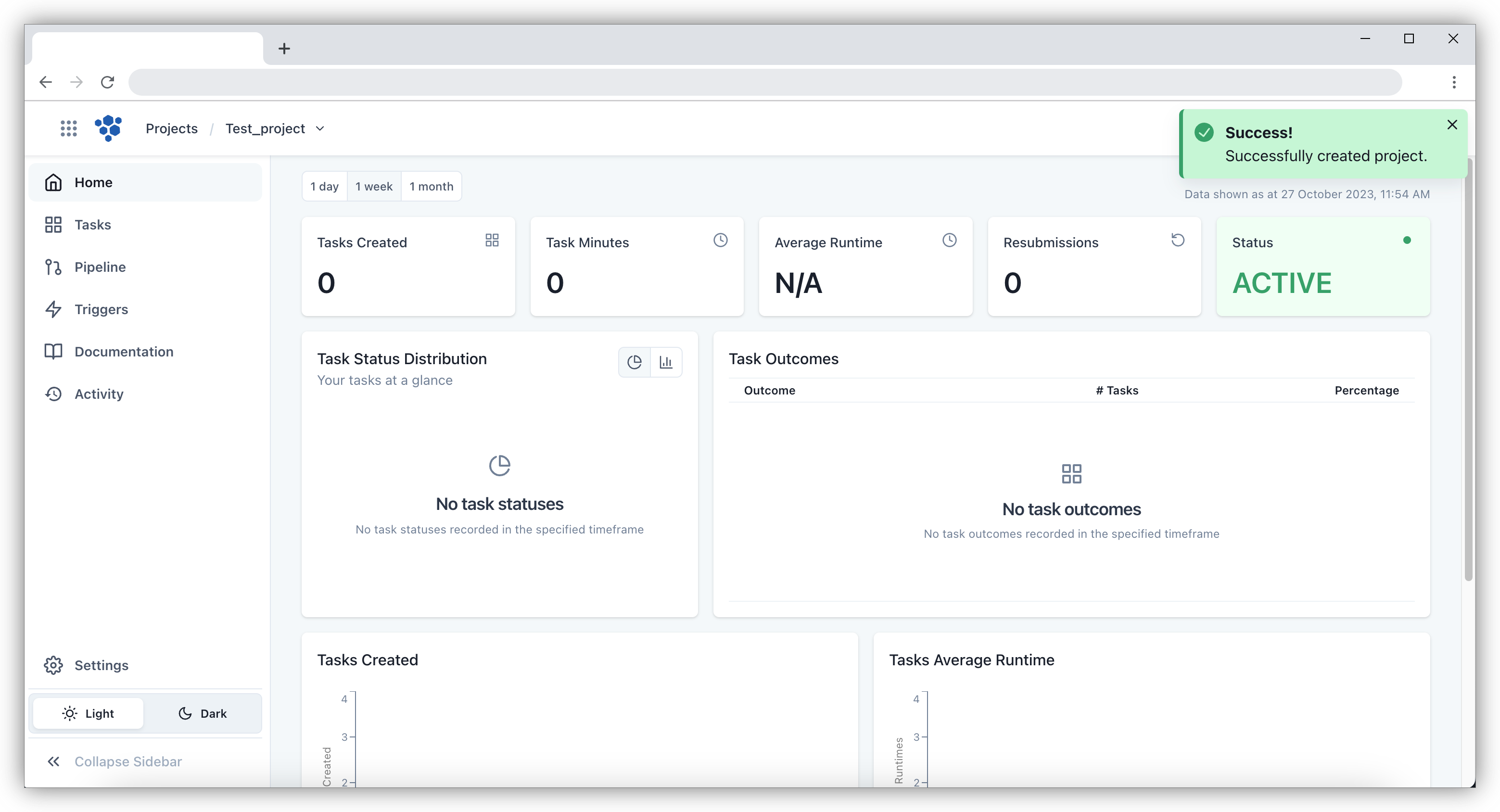Viewport: 1500px width, 812px height.
Task: Dismiss the Success notification
Action: pos(1452,125)
